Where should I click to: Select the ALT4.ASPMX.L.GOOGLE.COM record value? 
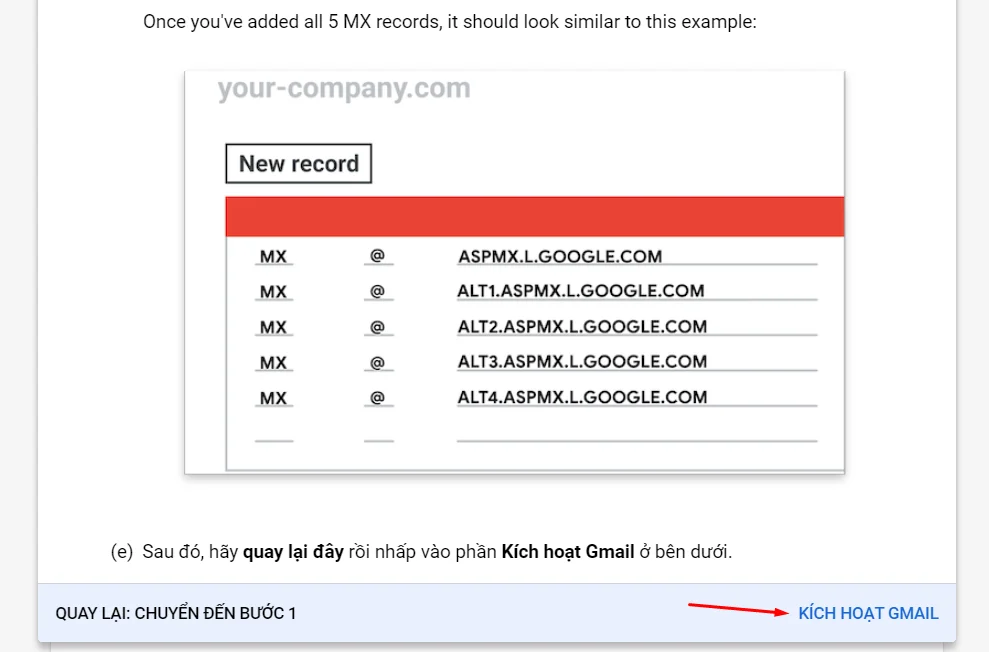pyautogui.click(x=582, y=397)
